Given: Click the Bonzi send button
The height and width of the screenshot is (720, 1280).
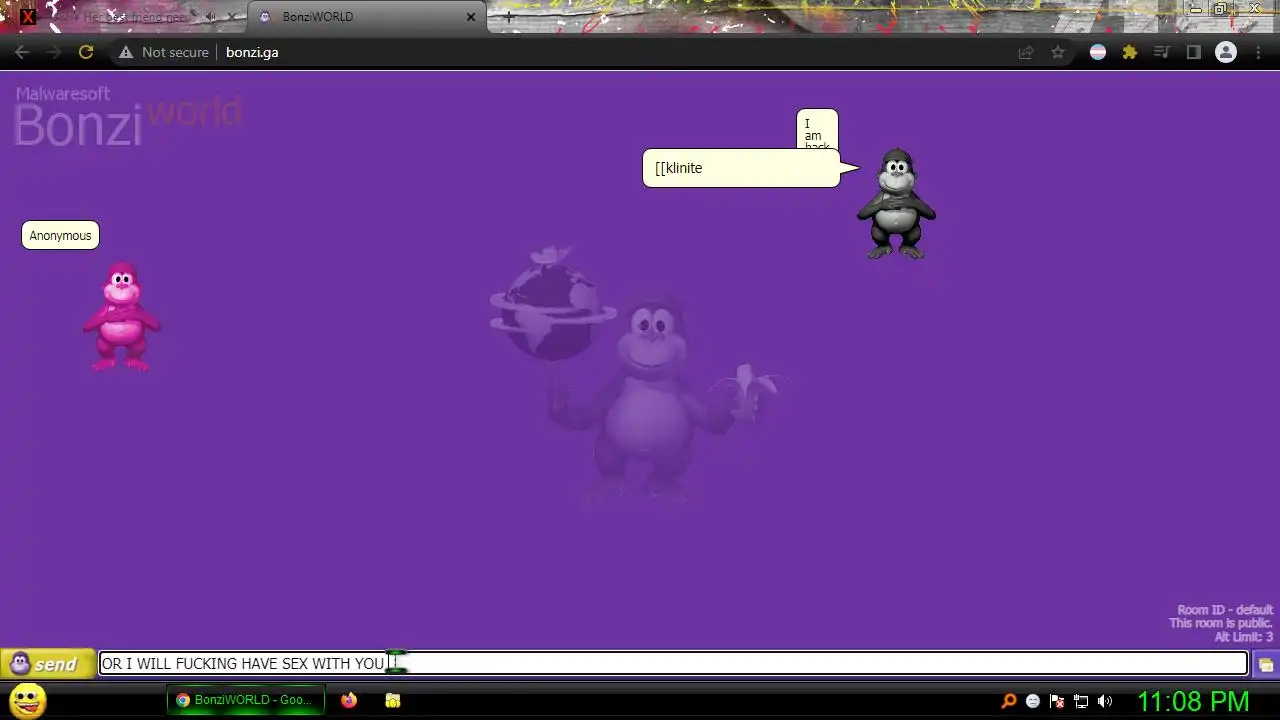Looking at the screenshot, I should point(47,664).
